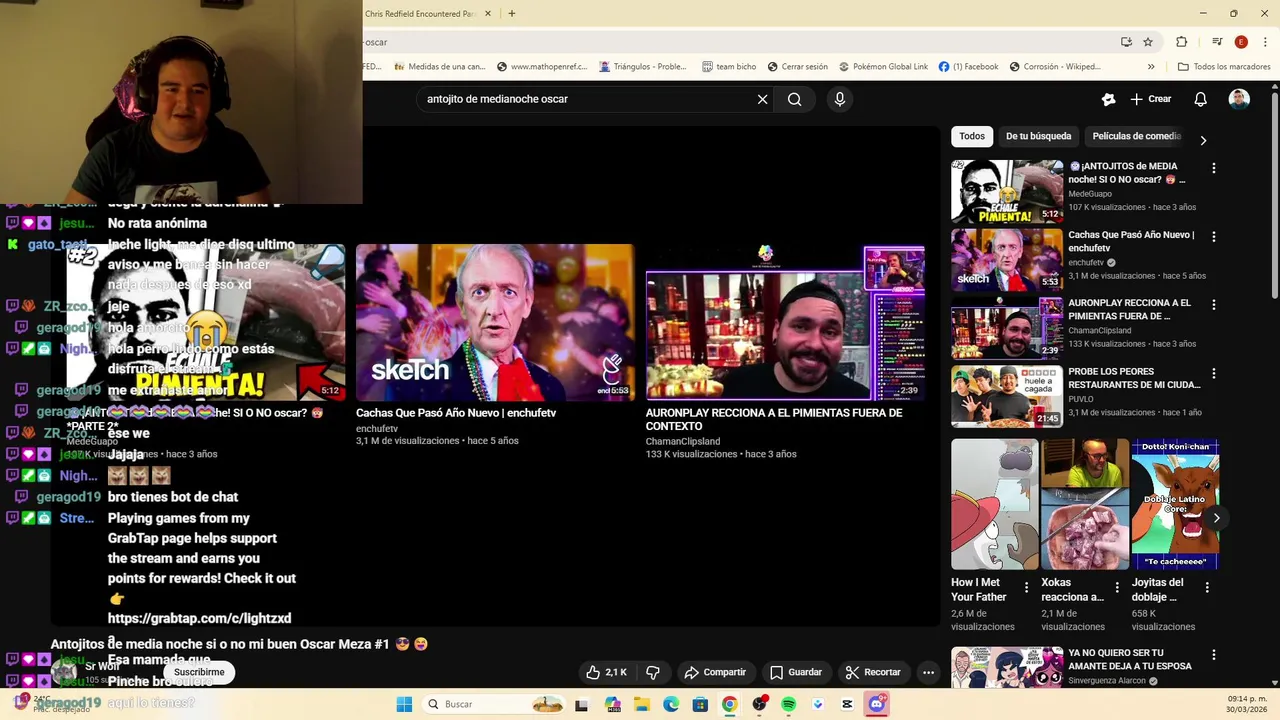Click the Compartir share button
The width and height of the screenshot is (1280, 720).
pos(715,672)
